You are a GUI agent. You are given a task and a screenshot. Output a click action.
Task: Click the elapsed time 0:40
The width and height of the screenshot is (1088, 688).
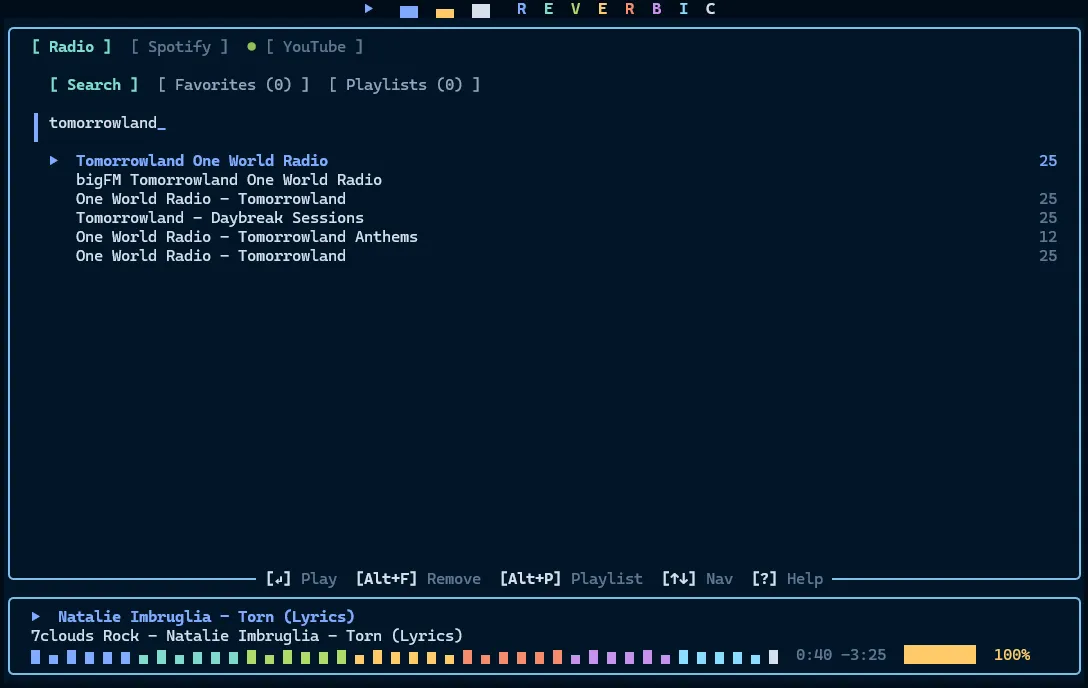coord(814,655)
